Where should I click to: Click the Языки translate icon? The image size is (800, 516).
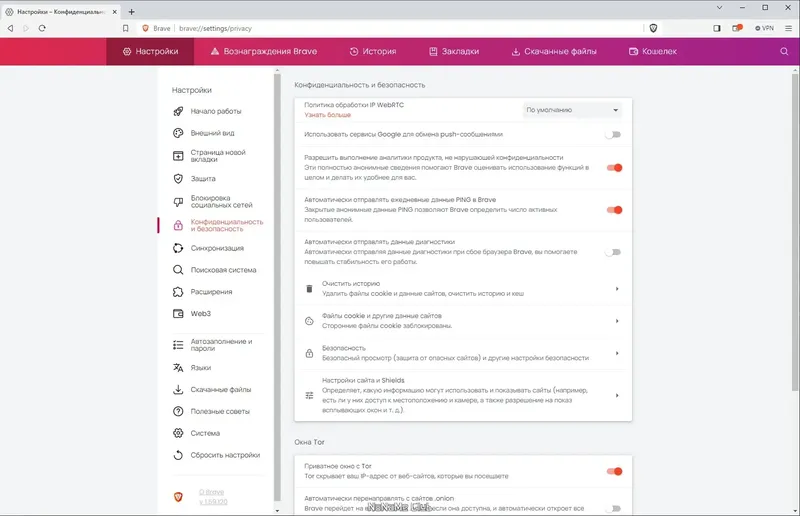point(178,367)
